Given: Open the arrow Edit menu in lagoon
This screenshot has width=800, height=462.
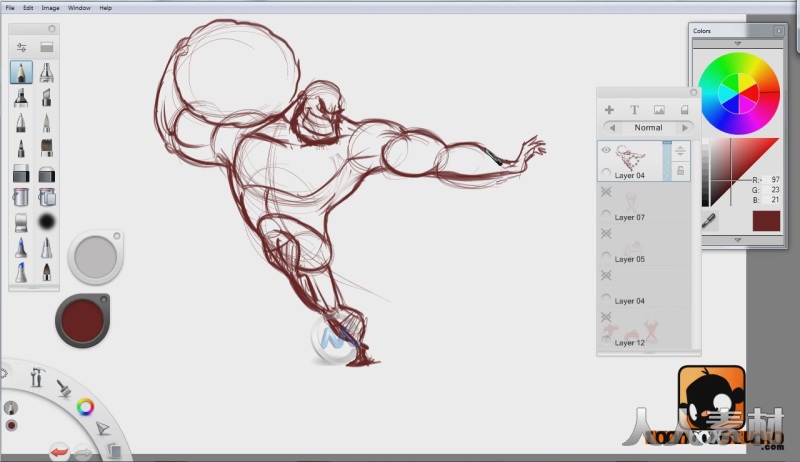Looking at the screenshot, I should click(x=103, y=428).
